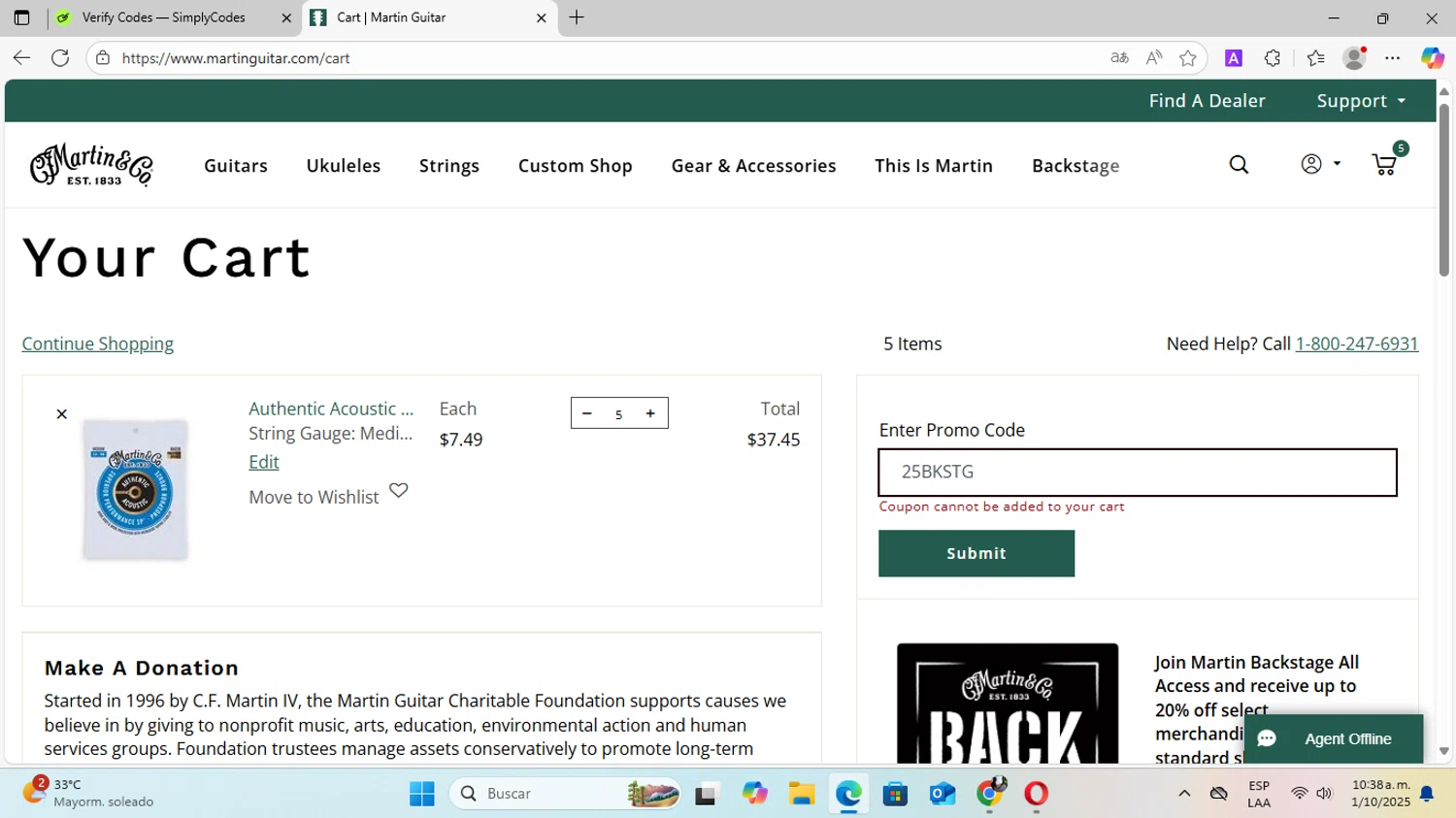Click the address bar URL
1456x818 pixels.
236,58
